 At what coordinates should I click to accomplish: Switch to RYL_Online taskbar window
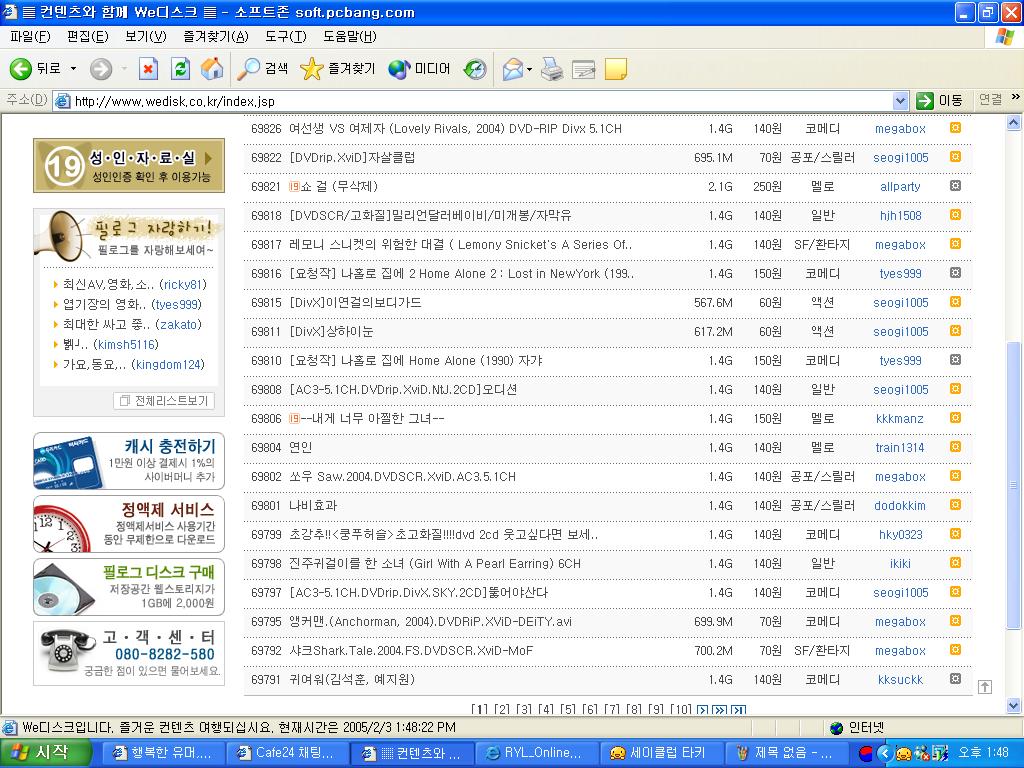click(x=536, y=753)
